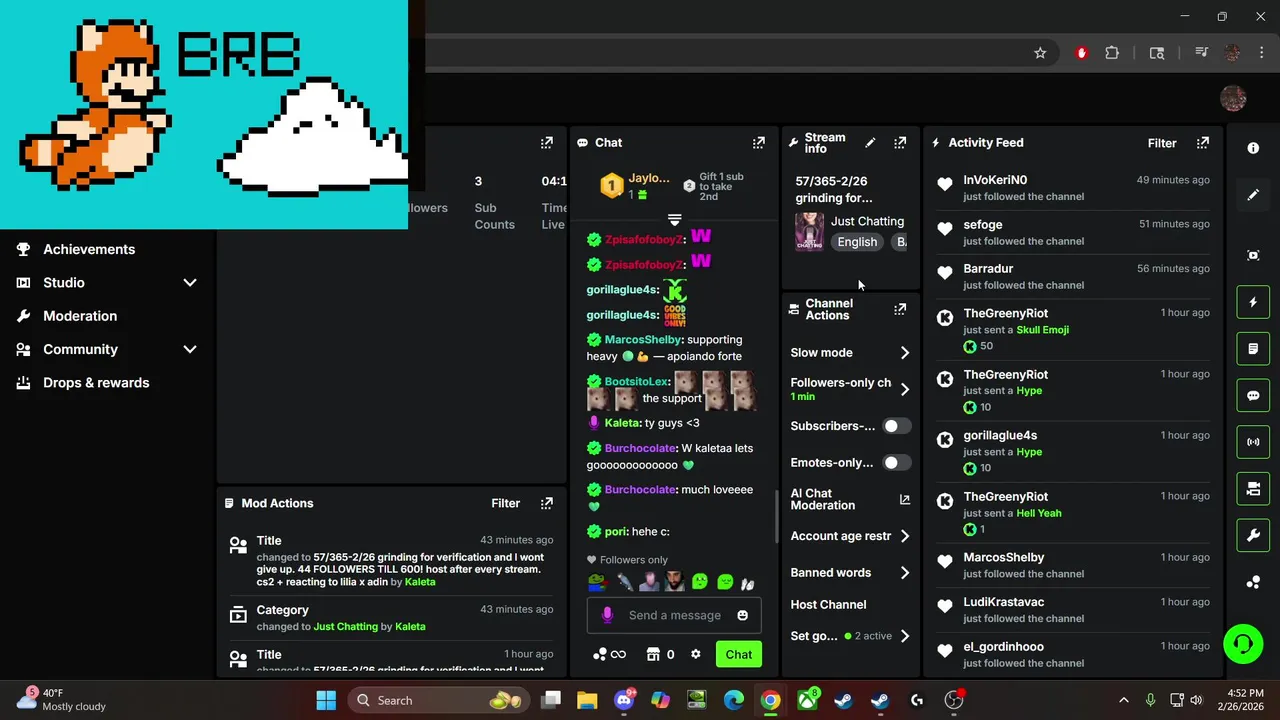Click the purple microphone identity icon
The width and height of the screenshot is (1280, 720).
pos(607,615)
